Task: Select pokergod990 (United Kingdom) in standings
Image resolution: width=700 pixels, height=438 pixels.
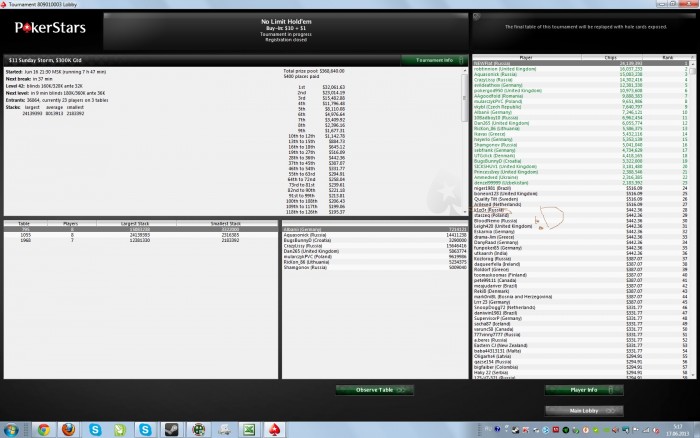Action: click(x=581, y=91)
